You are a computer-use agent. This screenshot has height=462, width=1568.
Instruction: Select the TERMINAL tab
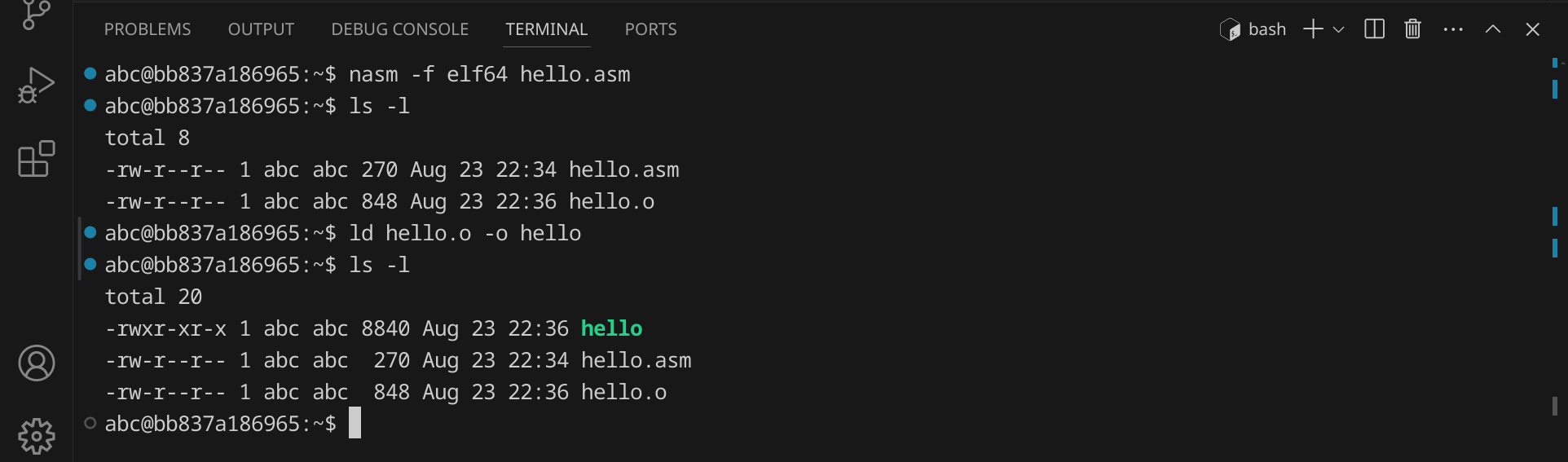click(x=546, y=29)
